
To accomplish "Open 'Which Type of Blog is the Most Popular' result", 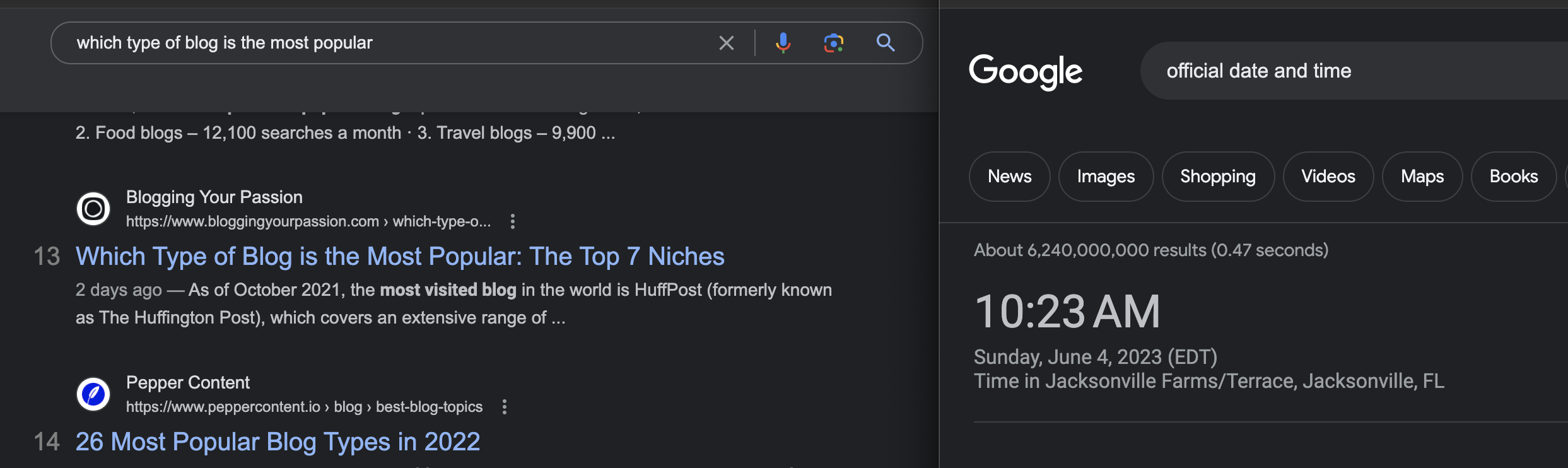I will coord(400,257).
